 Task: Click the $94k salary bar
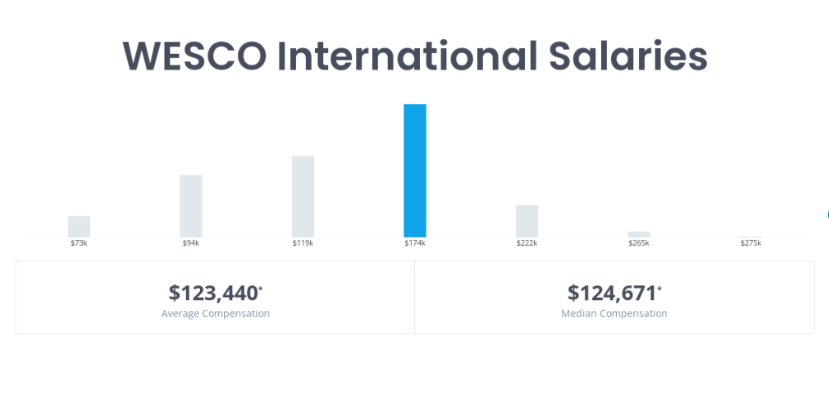pos(191,206)
